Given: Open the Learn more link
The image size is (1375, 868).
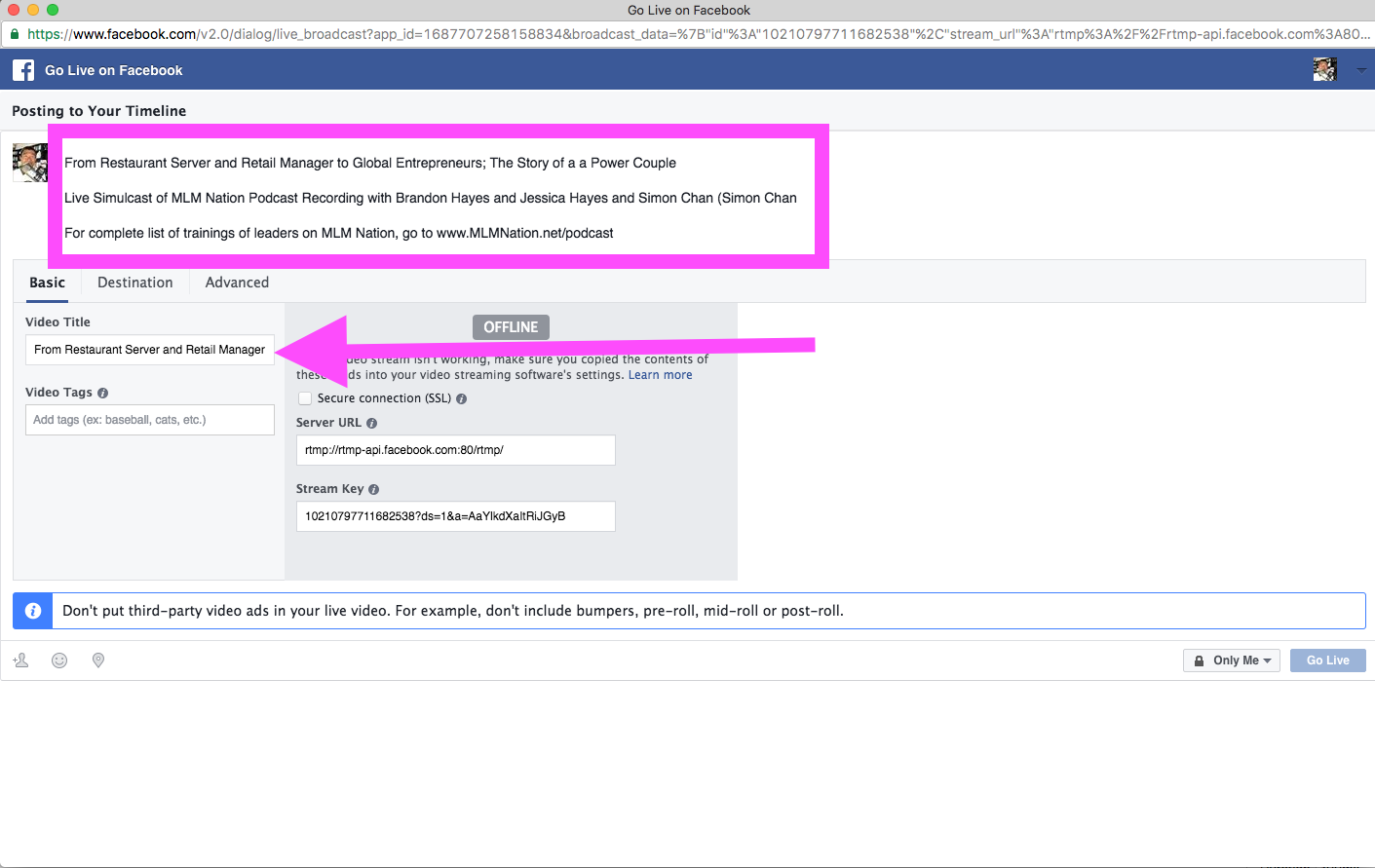Looking at the screenshot, I should coord(660,375).
